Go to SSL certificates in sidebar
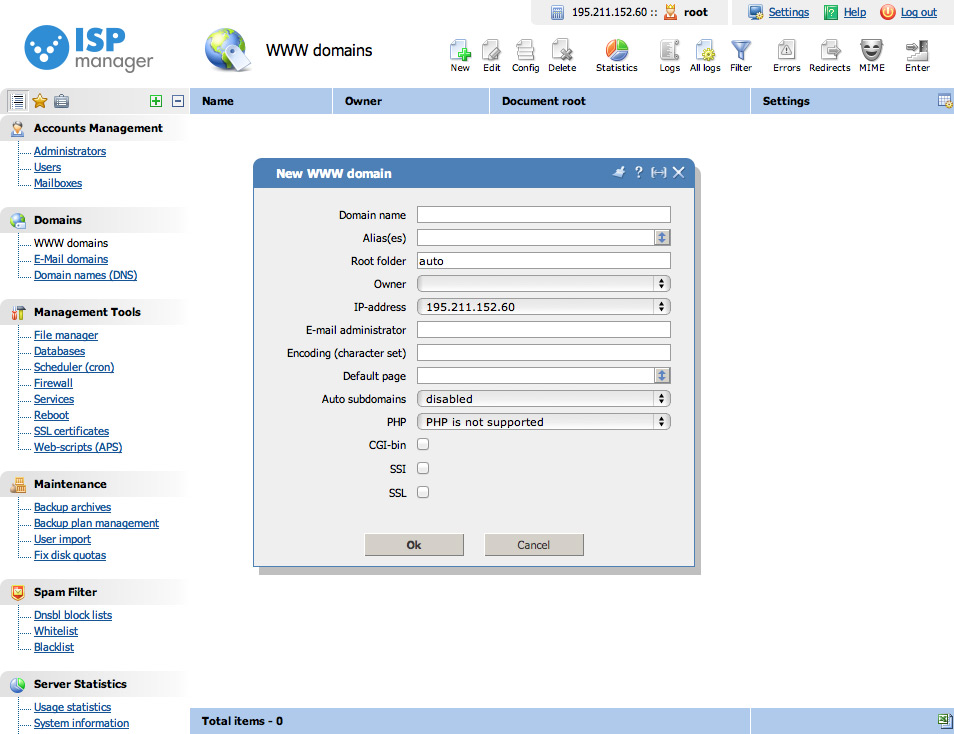This screenshot has width=954, height=734. [x=71, y=431]
